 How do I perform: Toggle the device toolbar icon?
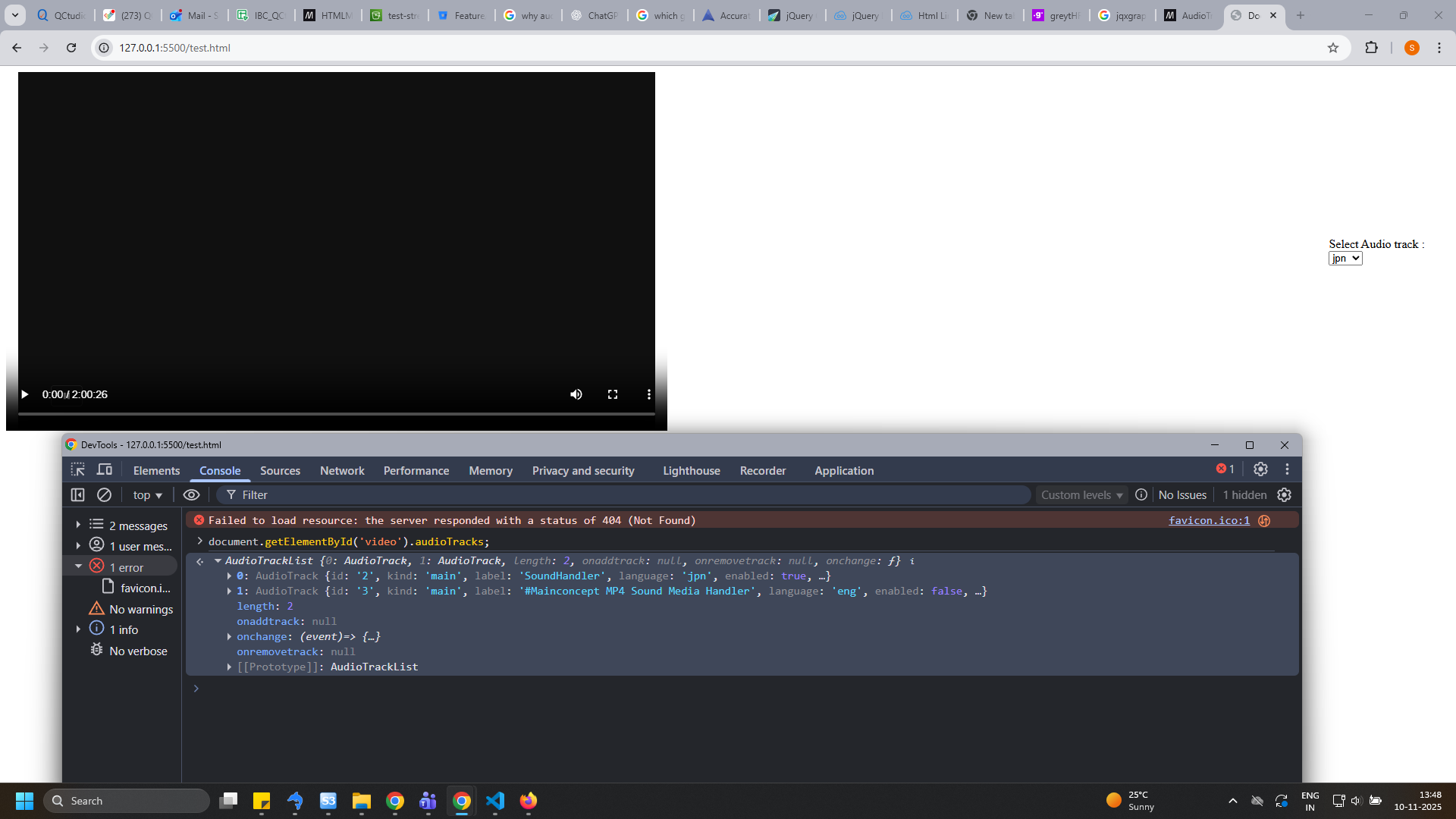105,469
